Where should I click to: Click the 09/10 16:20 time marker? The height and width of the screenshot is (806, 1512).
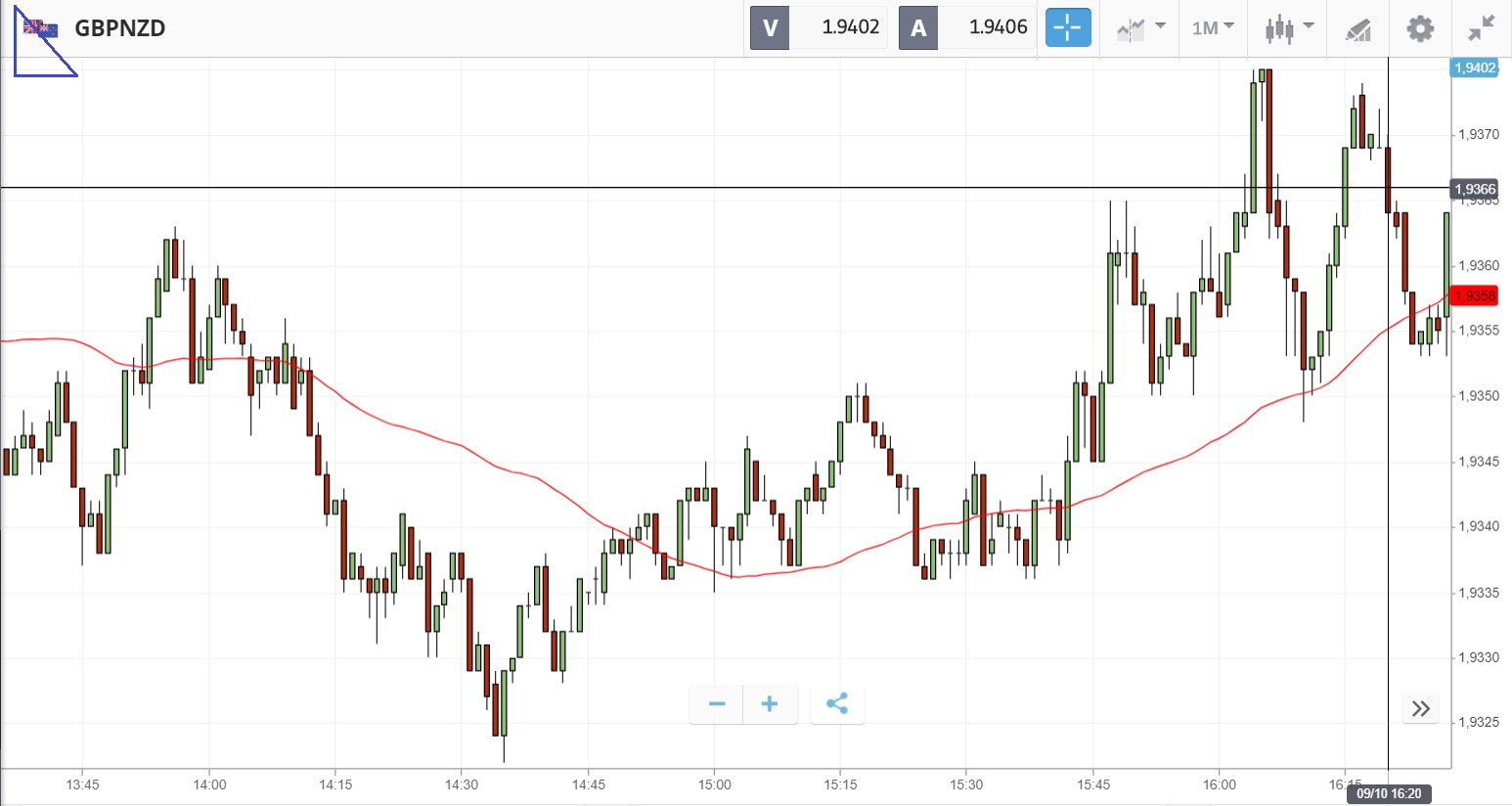tap(1389, 793)
